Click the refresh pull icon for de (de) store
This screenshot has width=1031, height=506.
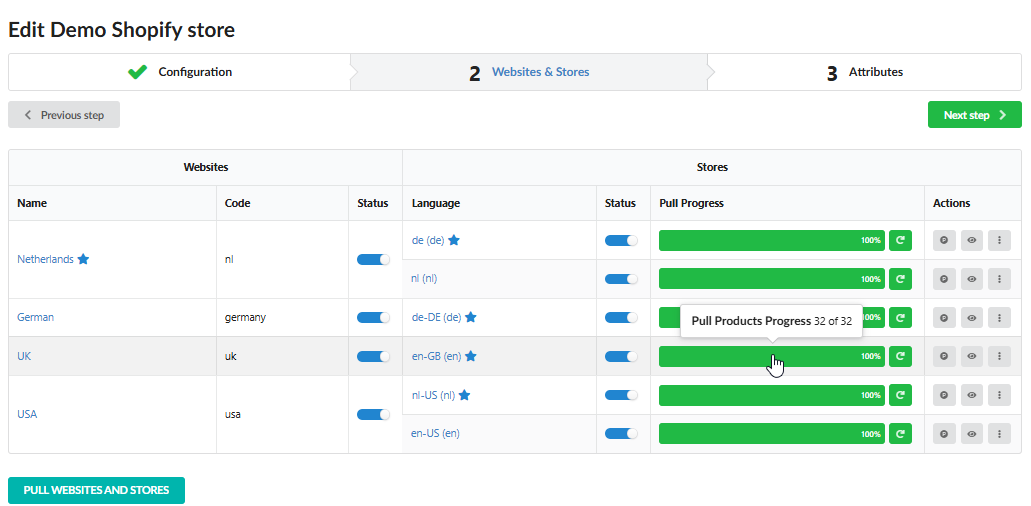(x=900, y=240)
